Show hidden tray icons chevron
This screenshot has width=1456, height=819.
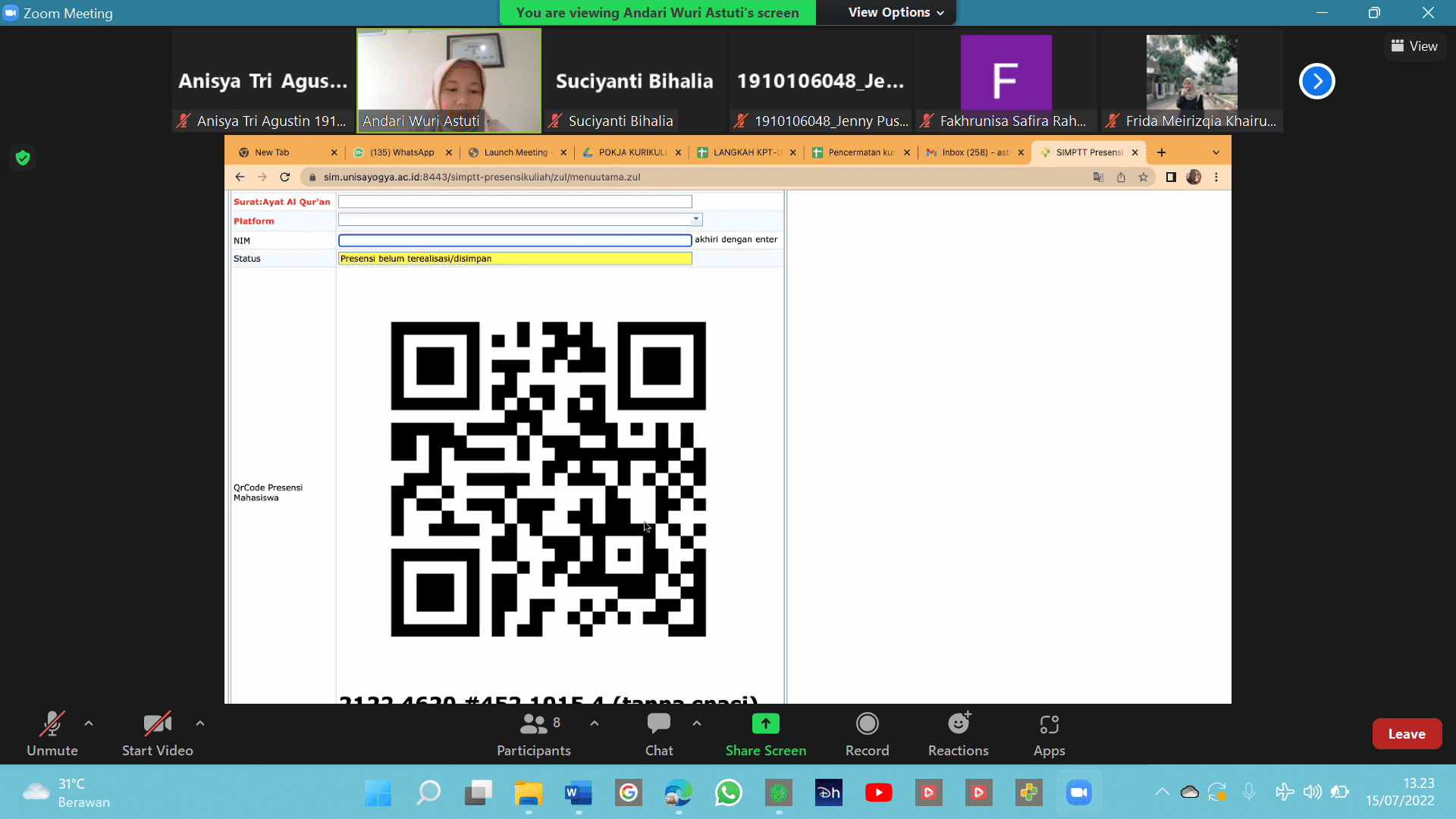click(x=1162, y=792)
